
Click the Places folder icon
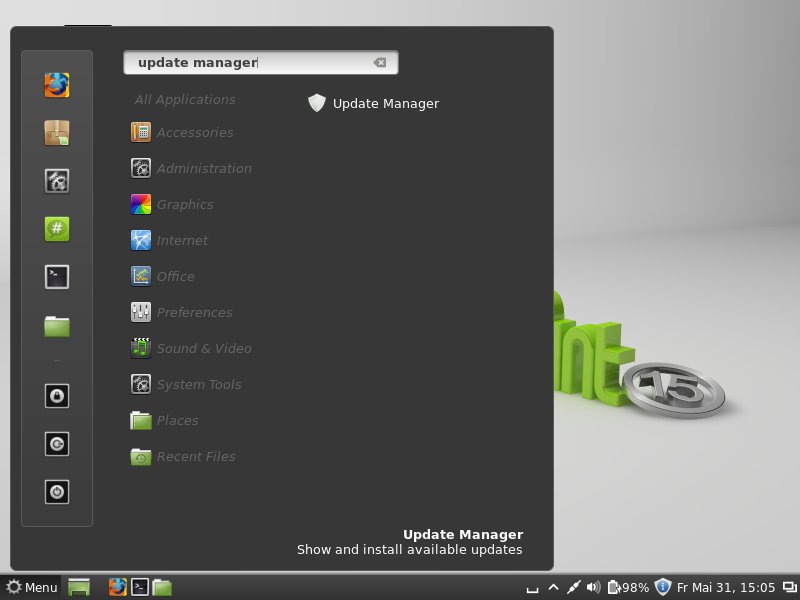[140, 420]
